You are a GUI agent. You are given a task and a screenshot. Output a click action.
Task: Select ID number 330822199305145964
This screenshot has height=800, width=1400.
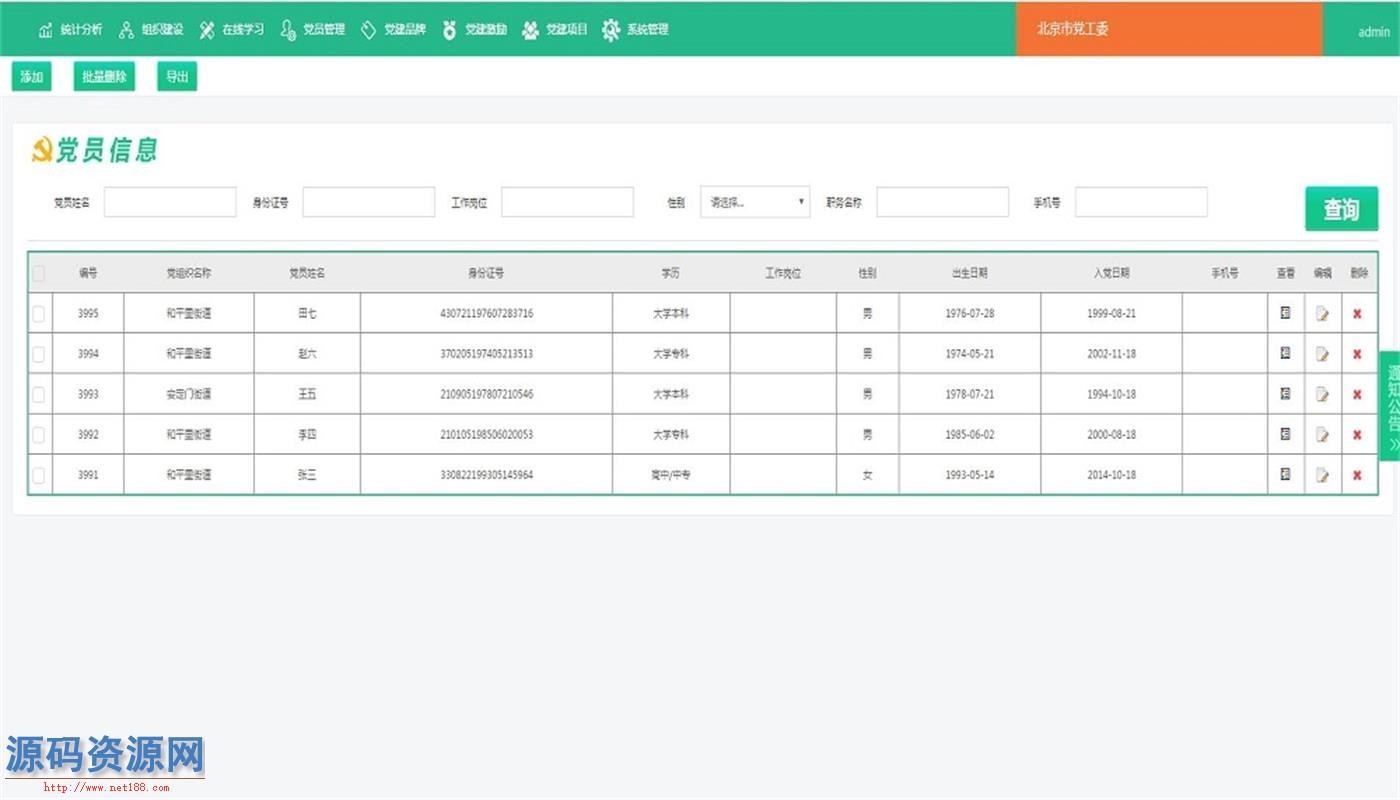point(487,475)
